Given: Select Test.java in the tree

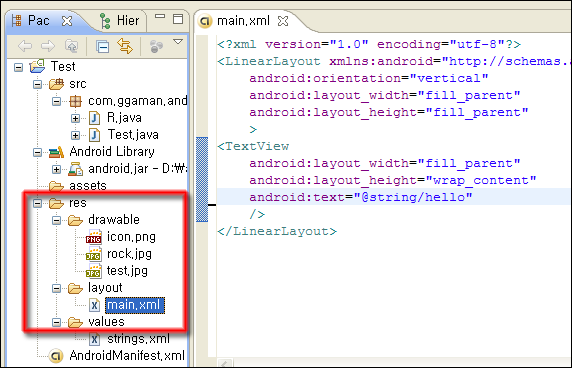Looking at the screenshot, I should click(133, 135).
